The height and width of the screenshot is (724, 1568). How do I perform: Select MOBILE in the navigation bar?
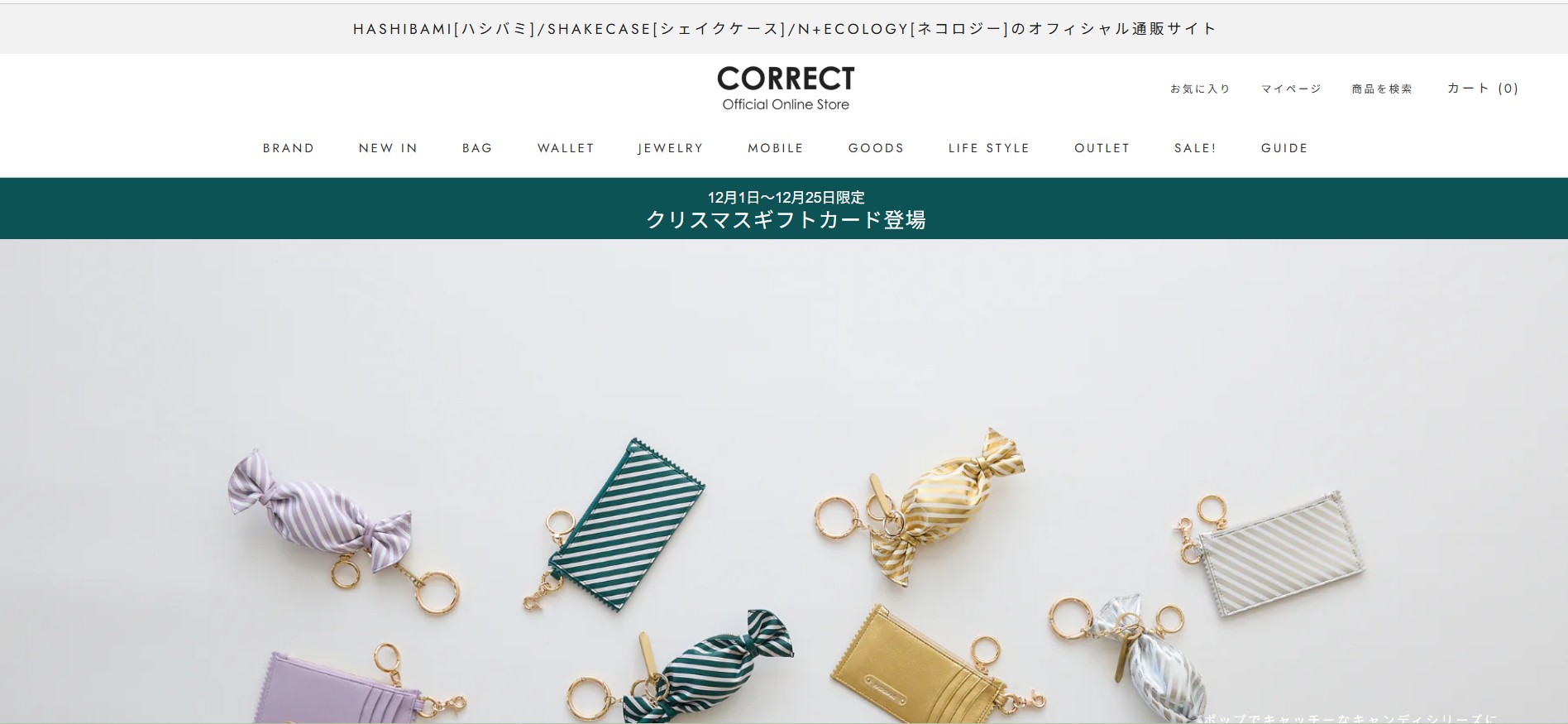tap(776, 148)
